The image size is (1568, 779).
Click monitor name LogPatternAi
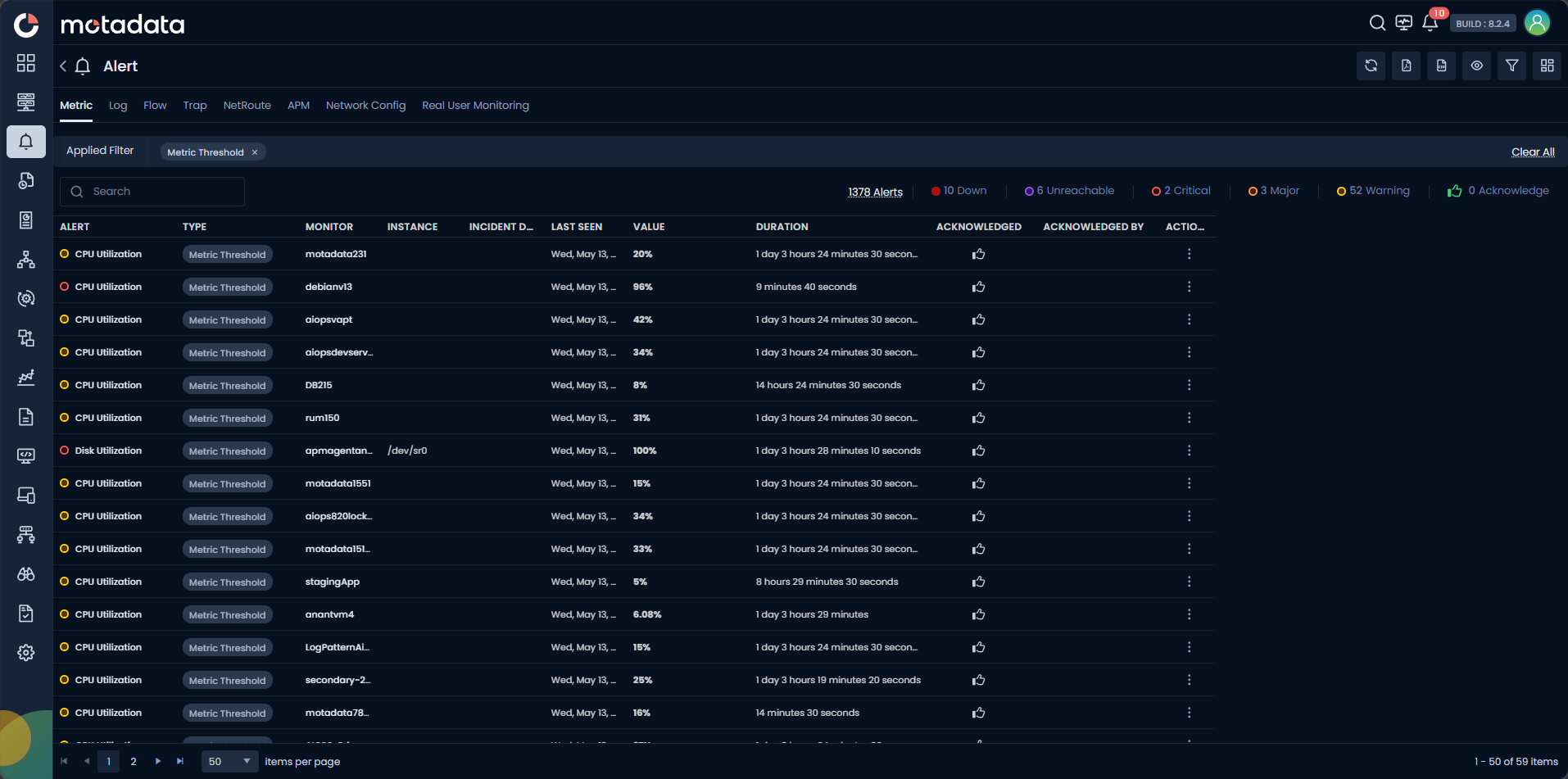pyautogui.click(x=337, y=647)
